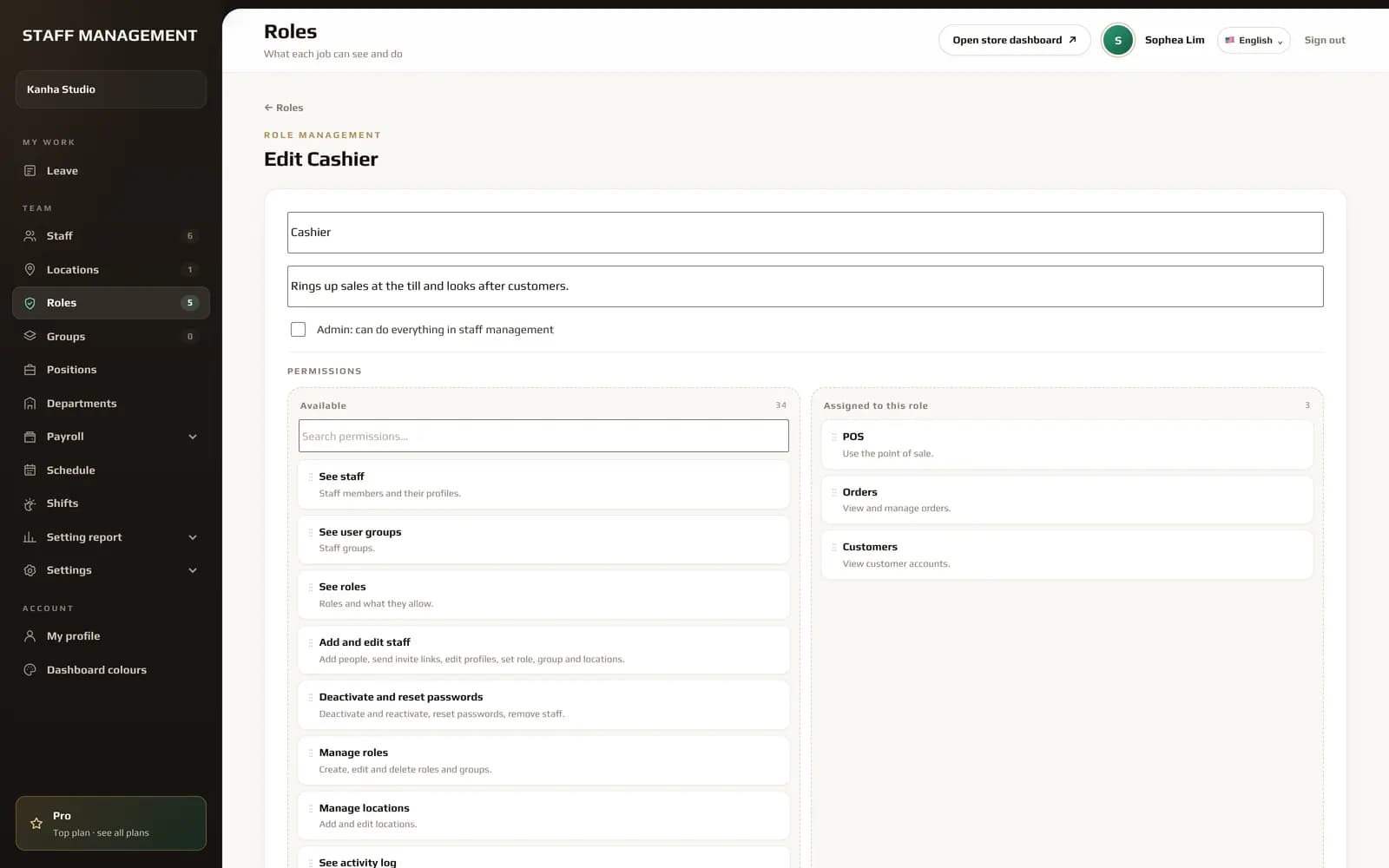
Task: Open the Schedule menu item
Action: pos(111,470)
